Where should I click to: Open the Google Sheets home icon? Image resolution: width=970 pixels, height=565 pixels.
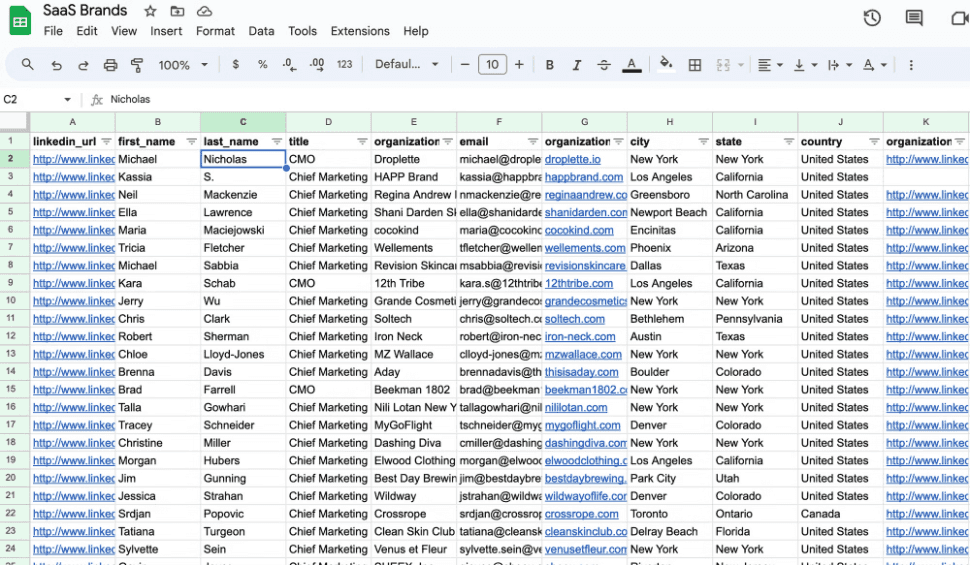tap(20, 21)
